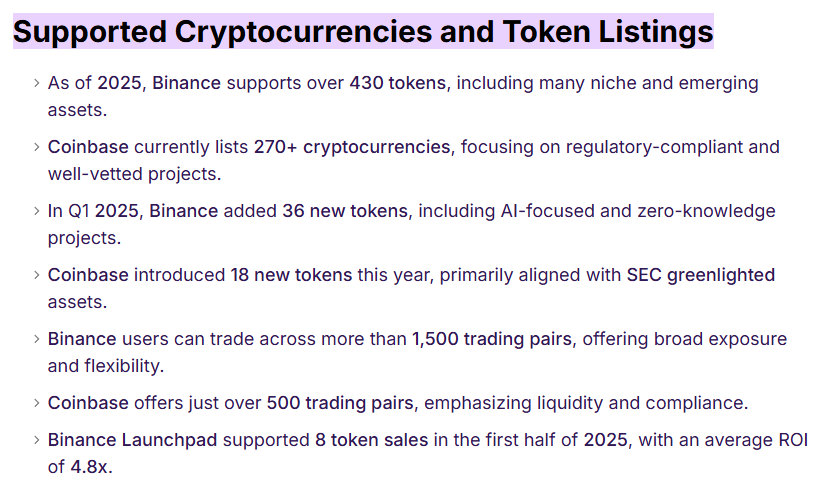Image resolution: width=830 pixels, height=503 pixels.
Task: Click the chevron beside "Binance users can trade"
Action: pyautogui.click(x=37, y=339)
